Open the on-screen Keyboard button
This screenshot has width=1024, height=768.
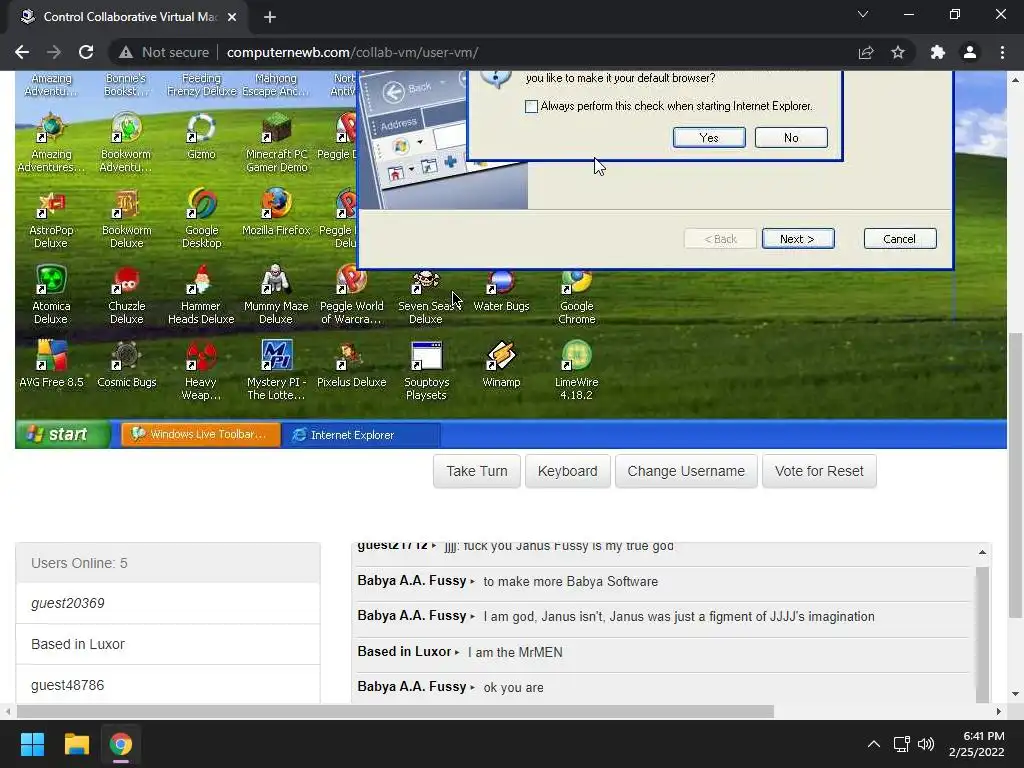[x=568, y=471]
